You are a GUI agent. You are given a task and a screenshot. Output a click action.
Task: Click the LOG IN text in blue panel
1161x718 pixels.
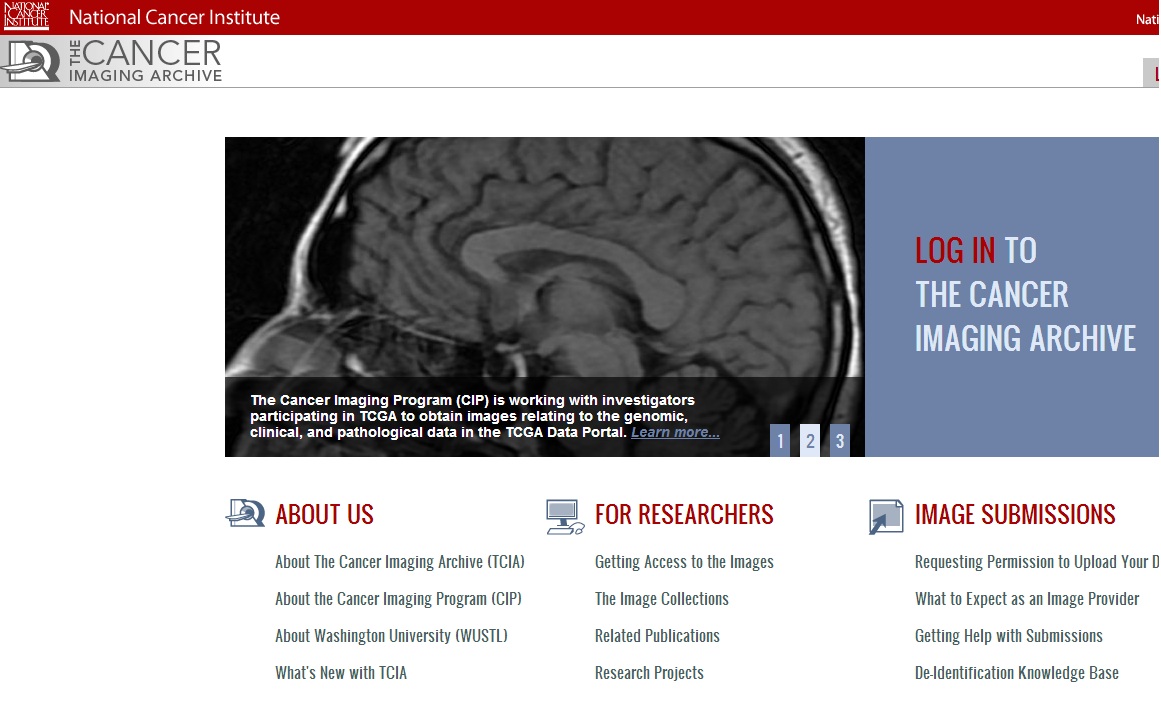[x=955, y=251]
